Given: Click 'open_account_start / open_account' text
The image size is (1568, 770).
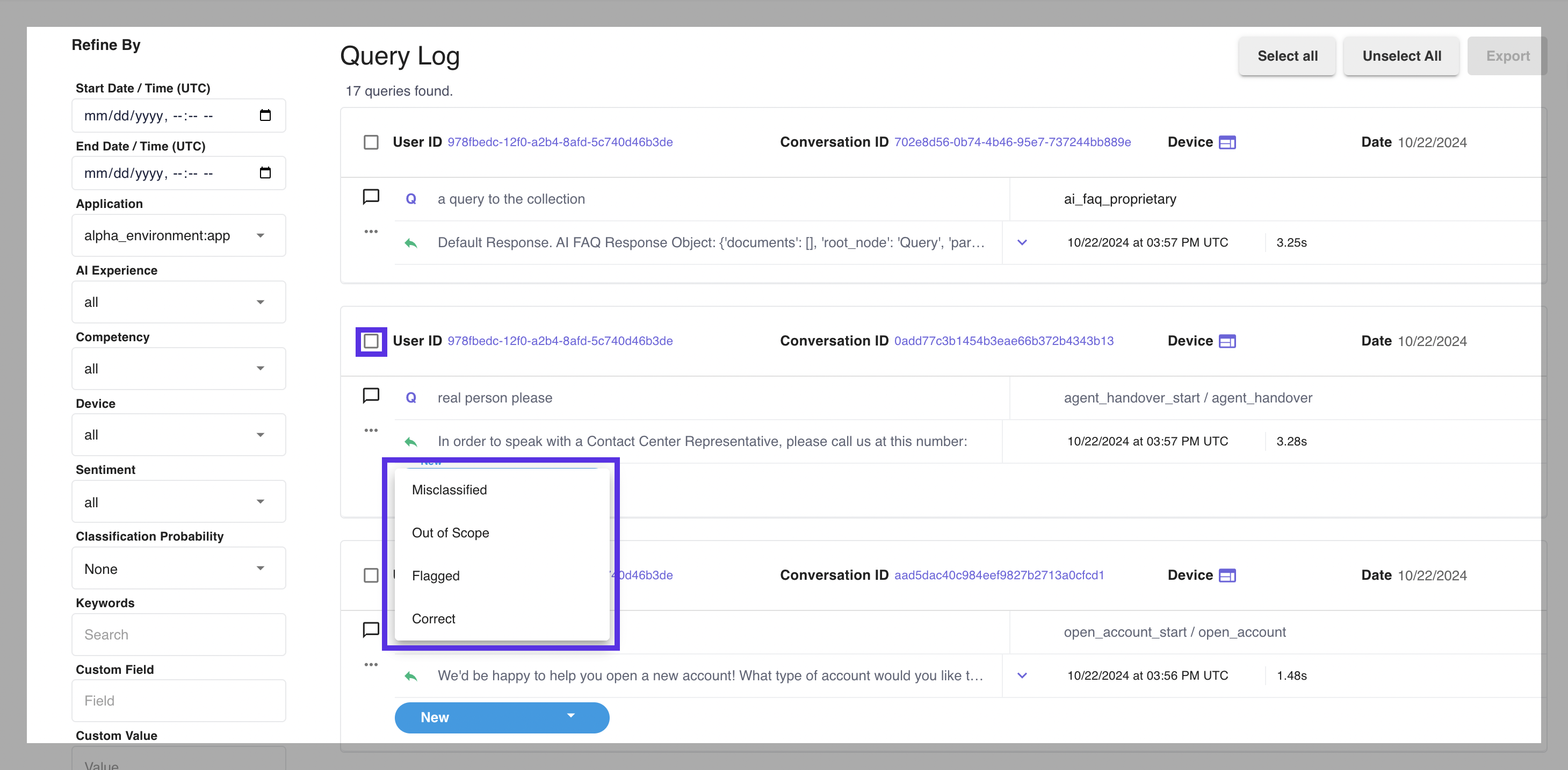Looking at the screenshot, I should (1175, 632).
